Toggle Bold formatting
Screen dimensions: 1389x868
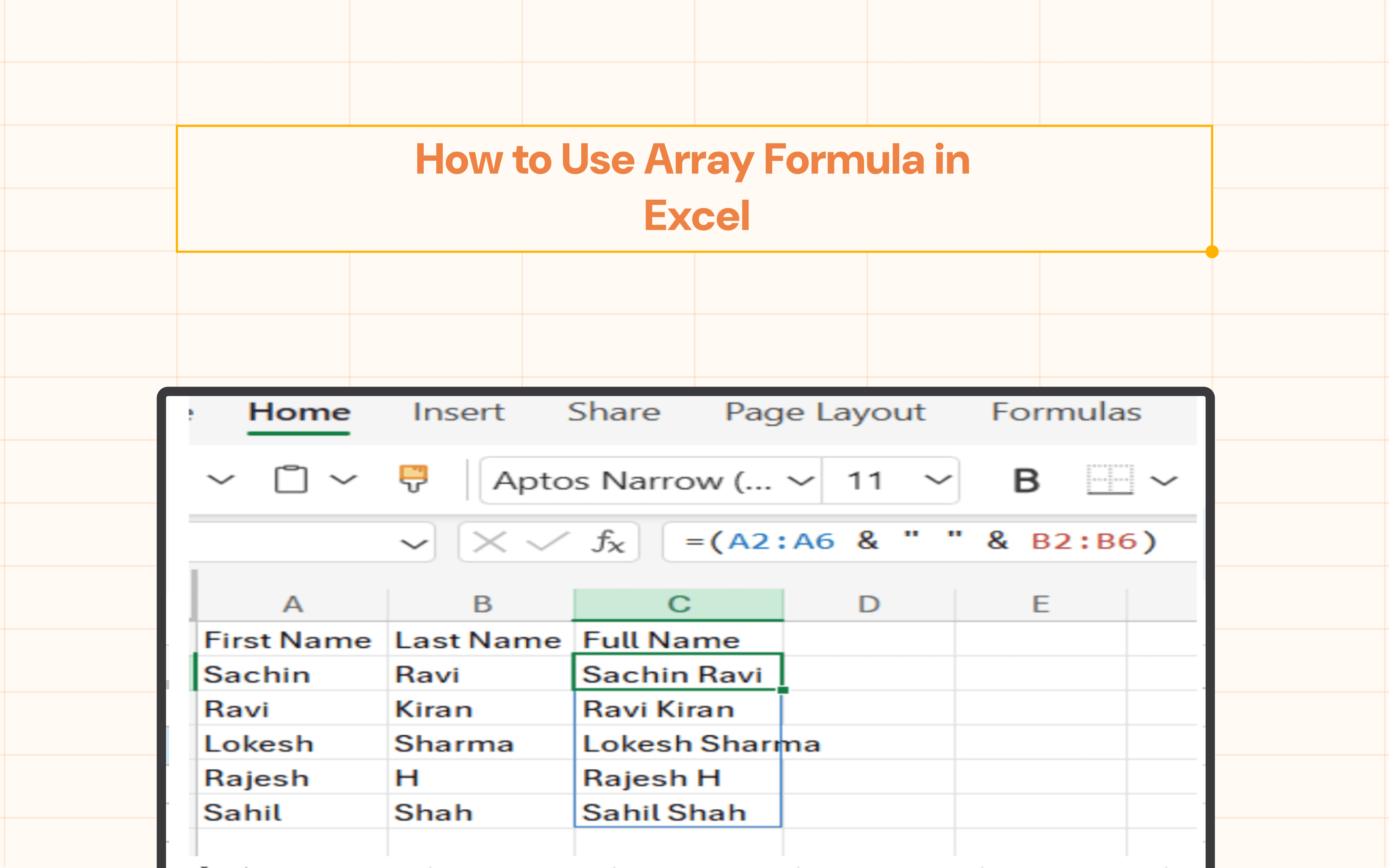[x=1026, y=480]
